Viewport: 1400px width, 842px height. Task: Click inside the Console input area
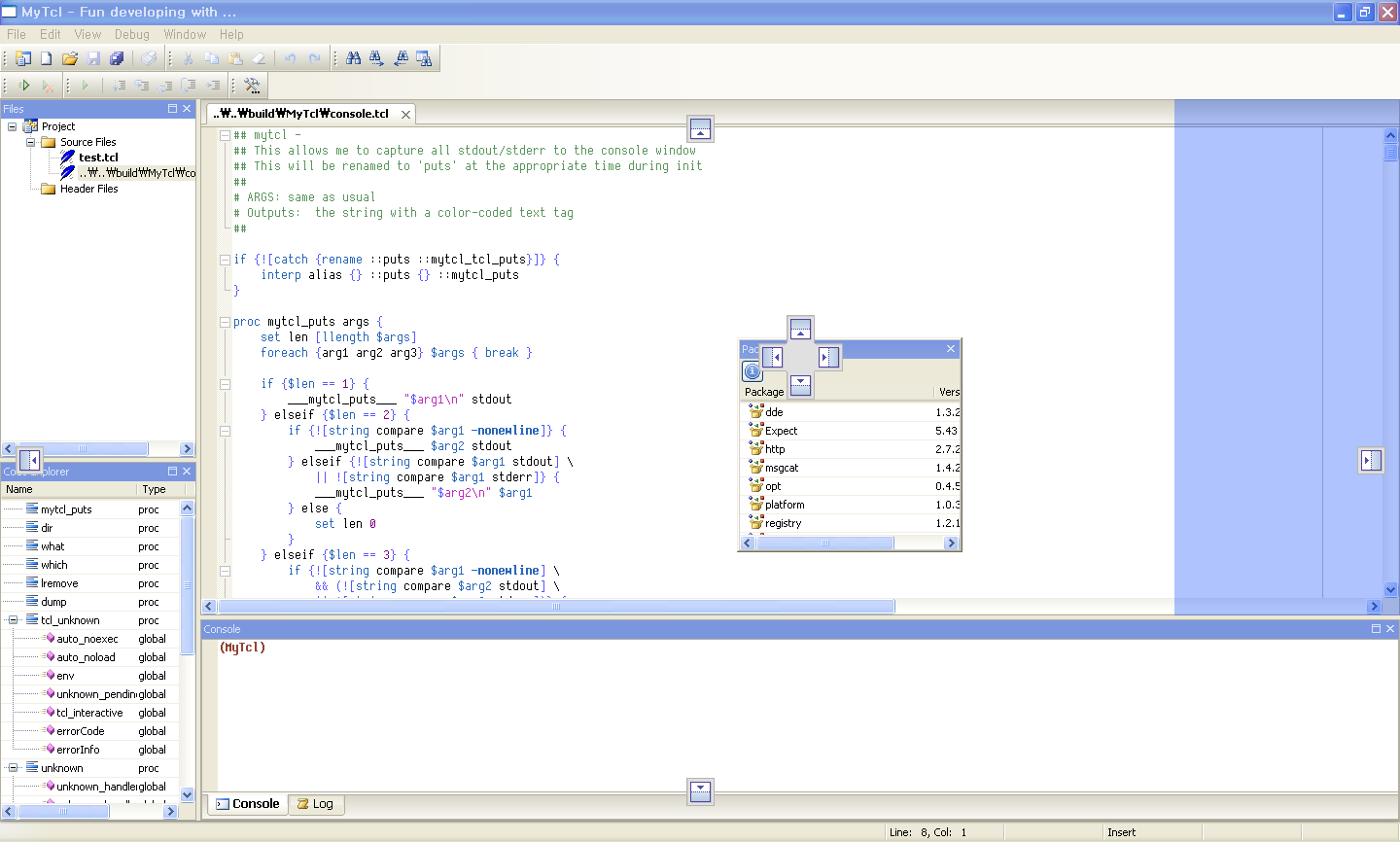click(807, 715)
